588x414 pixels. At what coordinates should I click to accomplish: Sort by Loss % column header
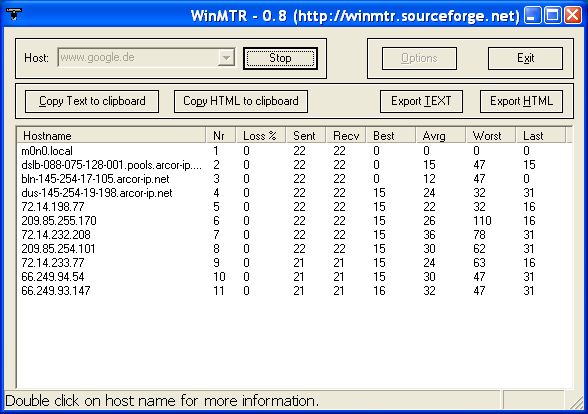click(261, 135)
